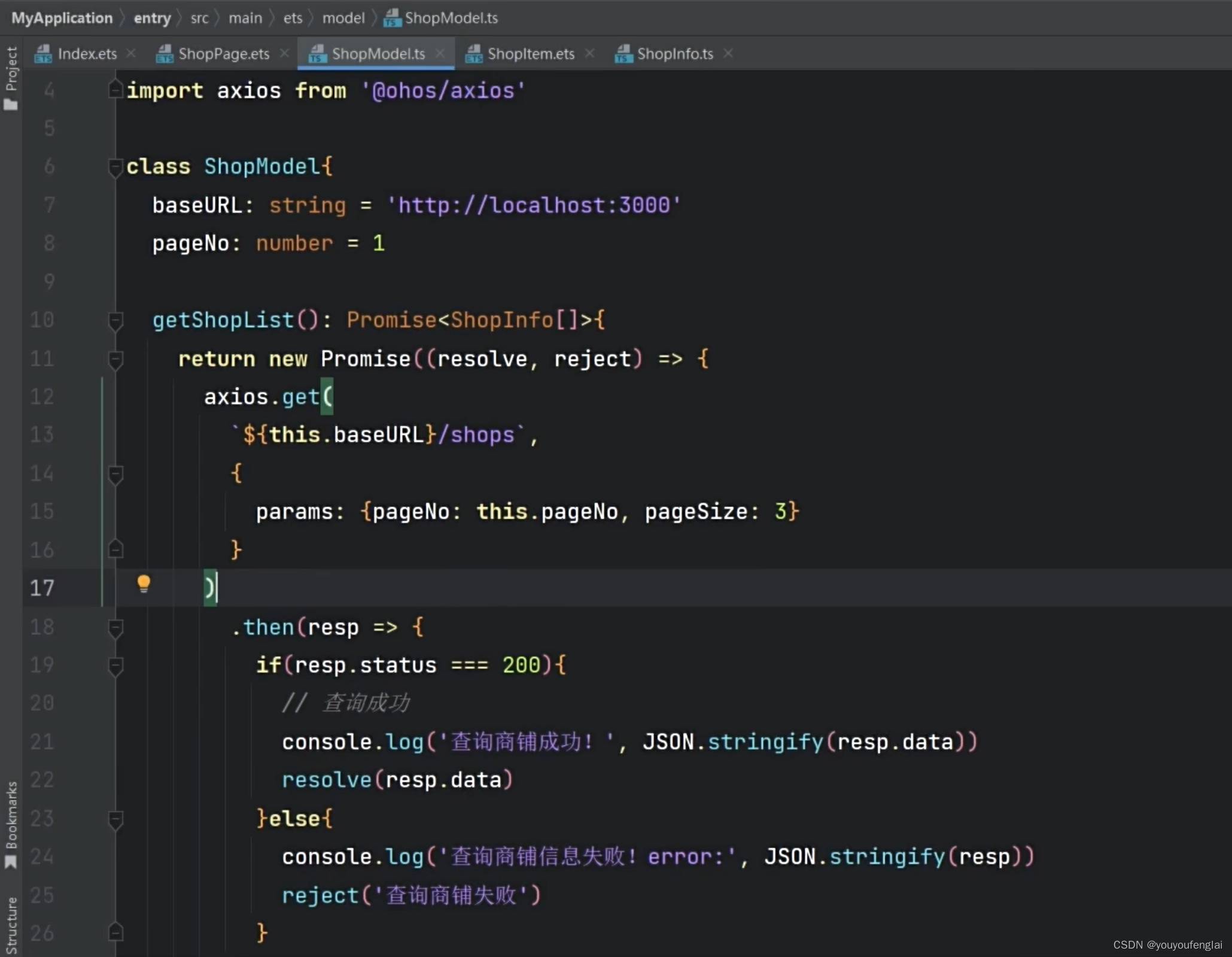Collapse the if status block on line 19
Screen dimensions: 1232x957
pyautogui.click(x=115, y=666)
